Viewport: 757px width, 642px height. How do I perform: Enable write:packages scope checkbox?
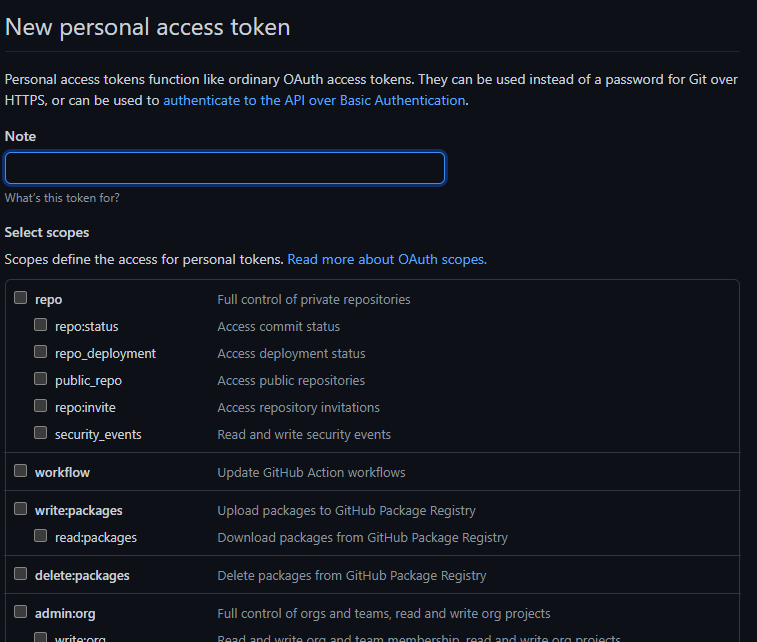(x=20, y=509)
